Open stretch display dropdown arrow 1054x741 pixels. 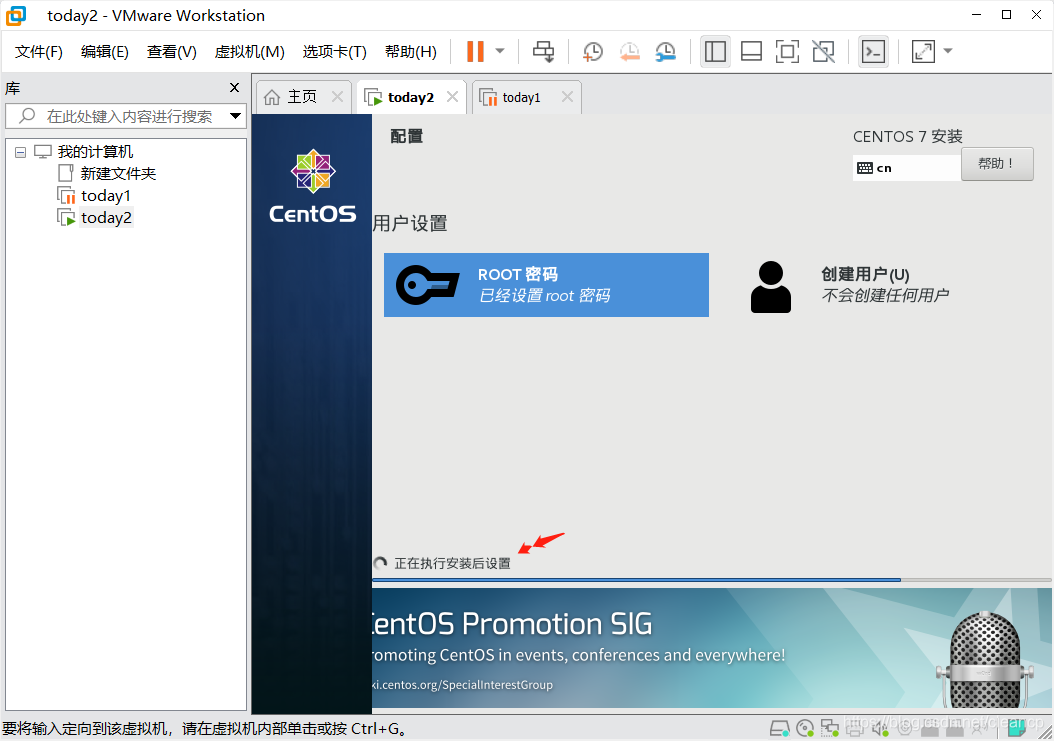click(948, 51)
